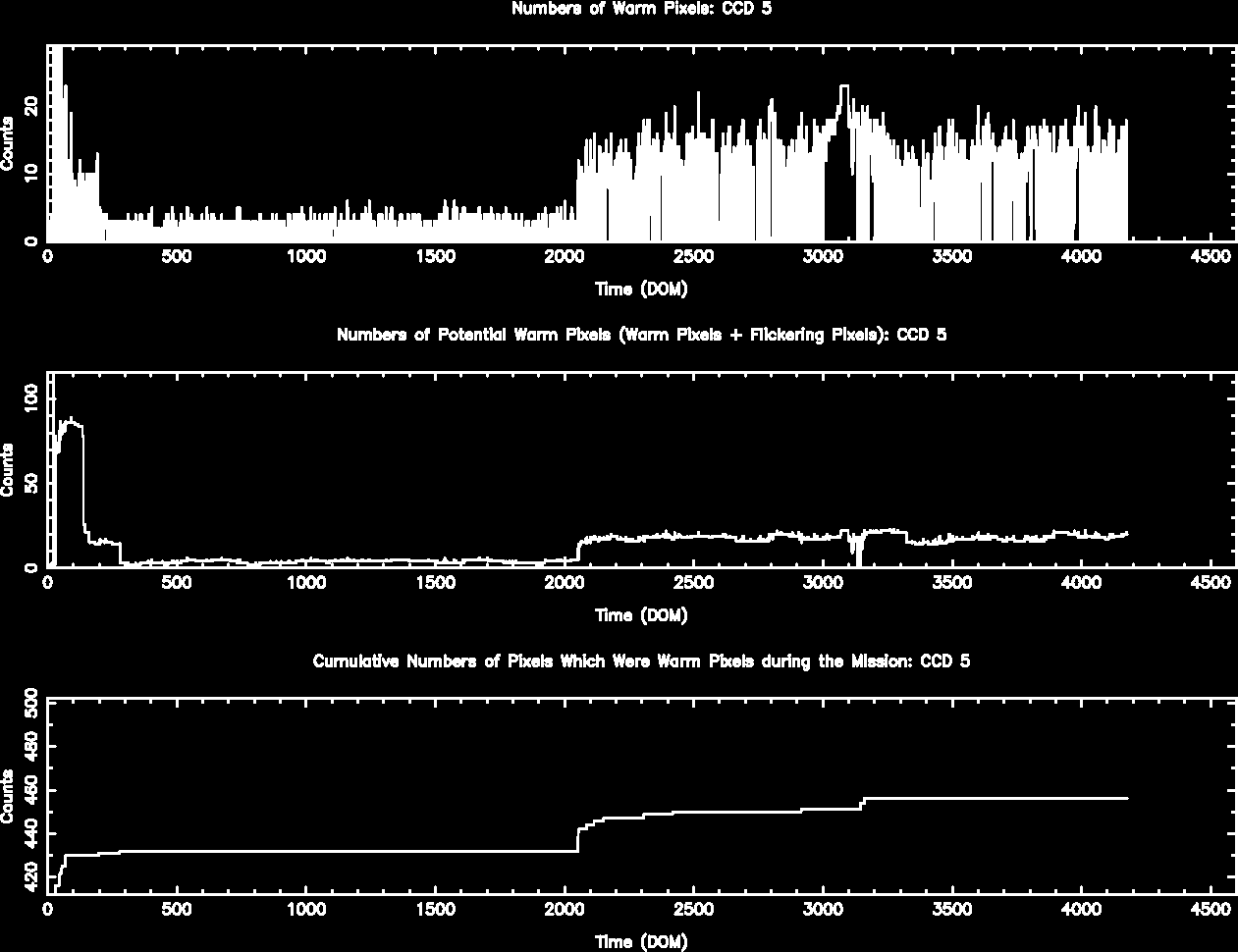The image size is (1238, 952).
Task: Click the early peak in potential warm pixels curve
Action: 71,420
